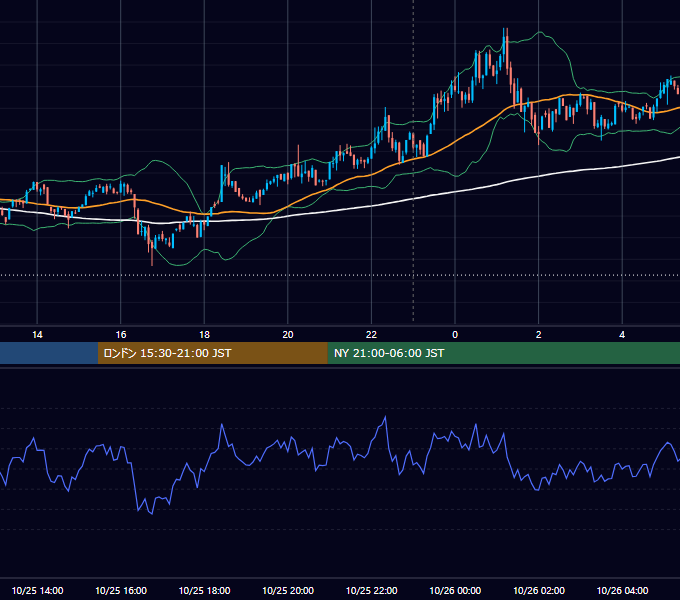Click the 10/26 02:00 date label
Screen dimensions: 680x600
tap(539, 590)
